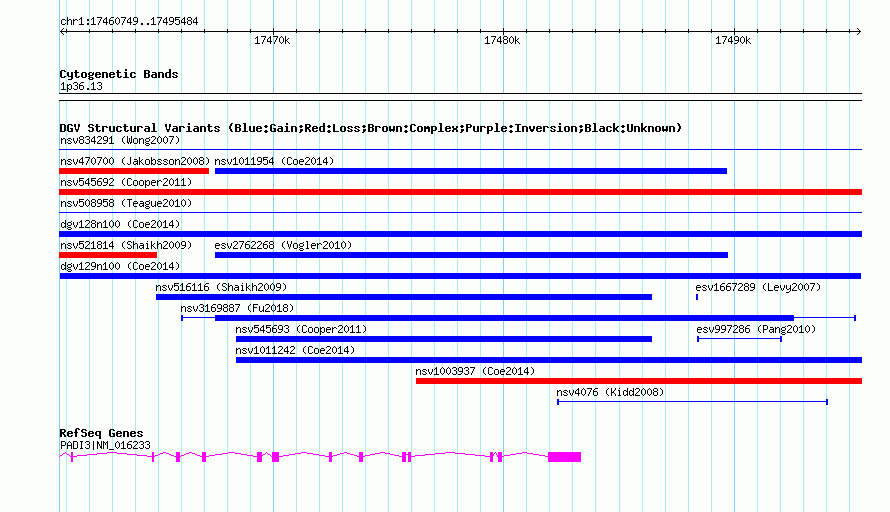Open the nsv1011954 (Coe2014) label

(274, 161)
